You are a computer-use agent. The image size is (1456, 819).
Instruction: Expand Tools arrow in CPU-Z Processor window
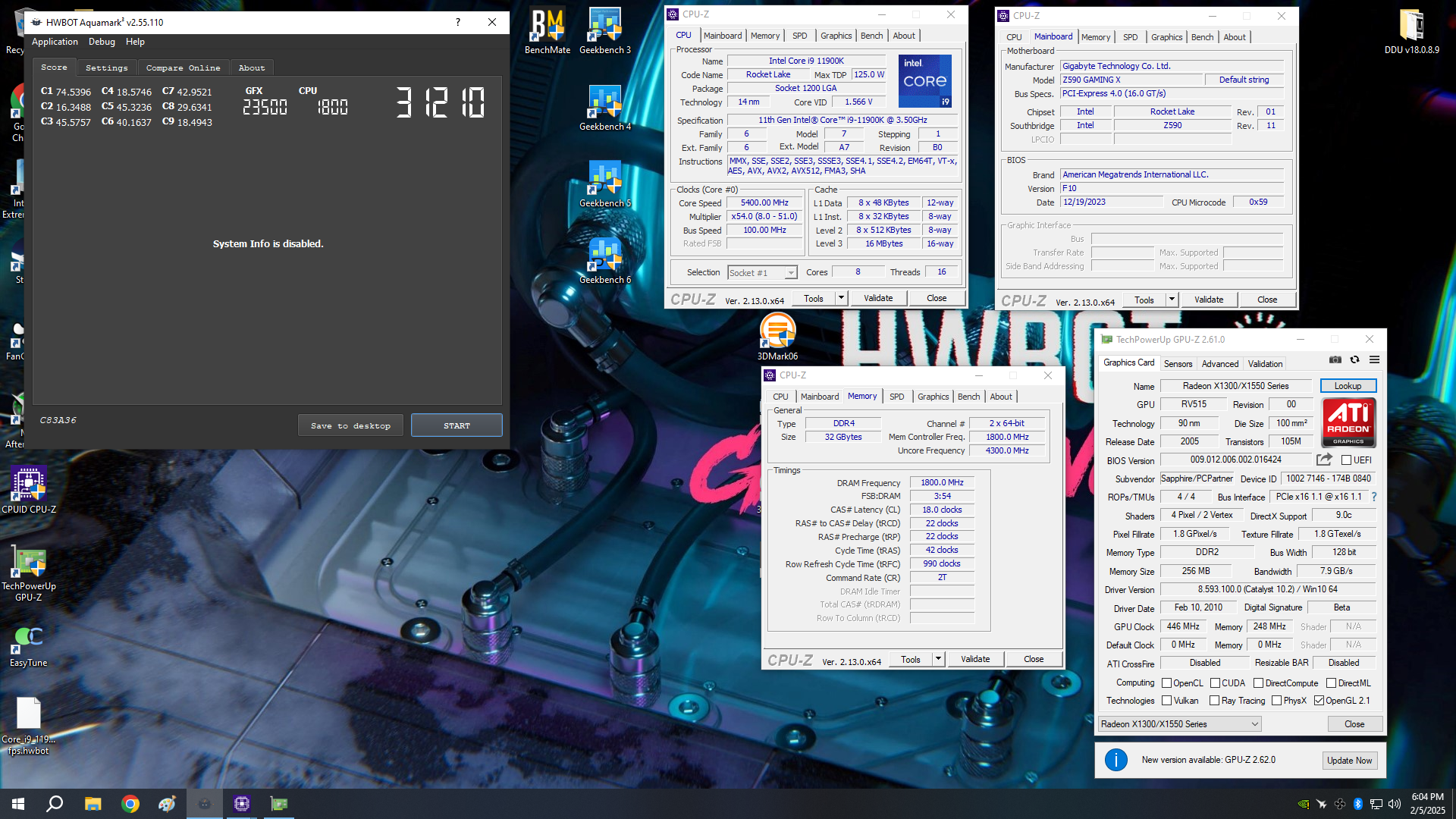click(x=841, y=298)
